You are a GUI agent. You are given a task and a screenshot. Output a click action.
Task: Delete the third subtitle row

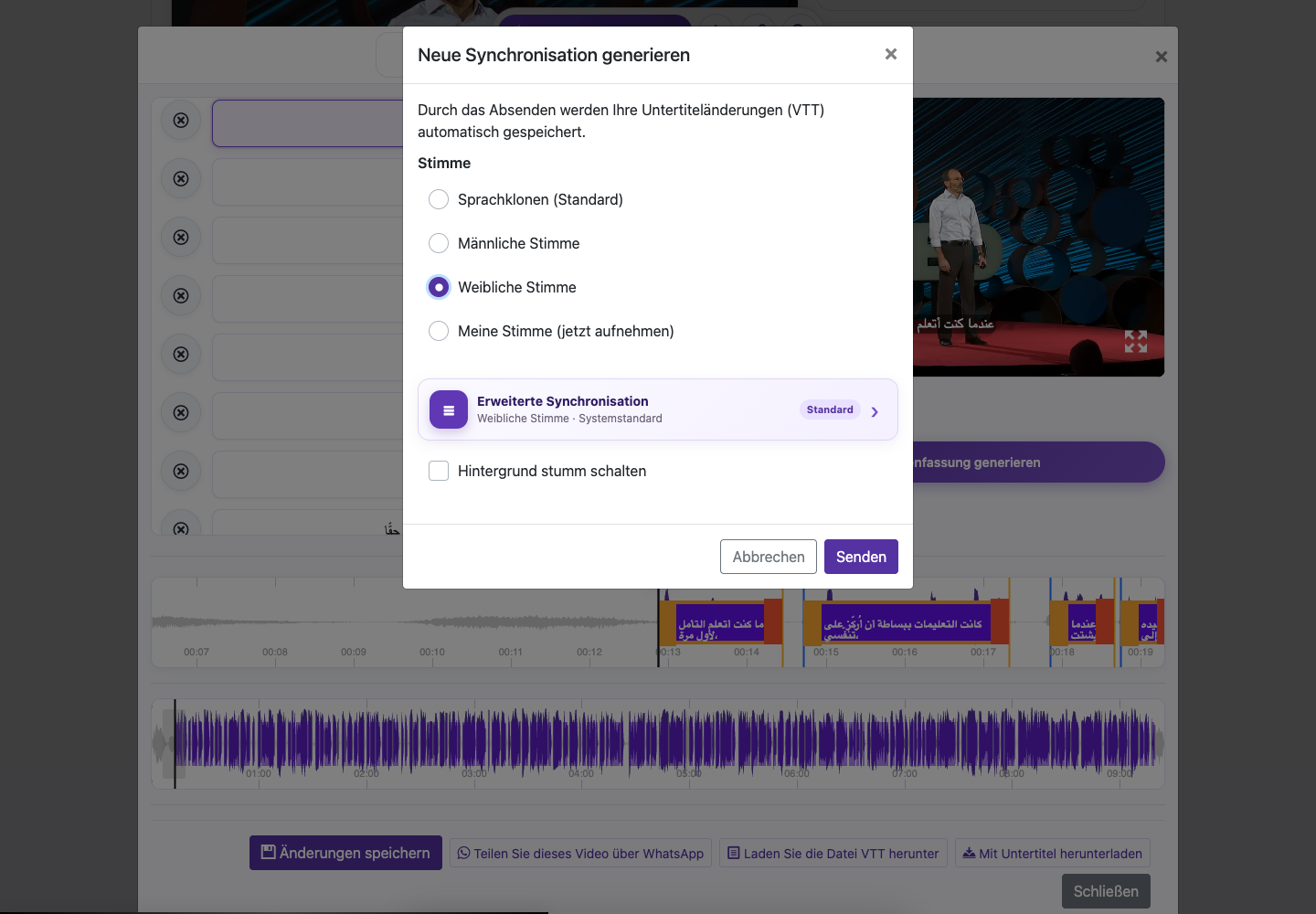(181, 237)
